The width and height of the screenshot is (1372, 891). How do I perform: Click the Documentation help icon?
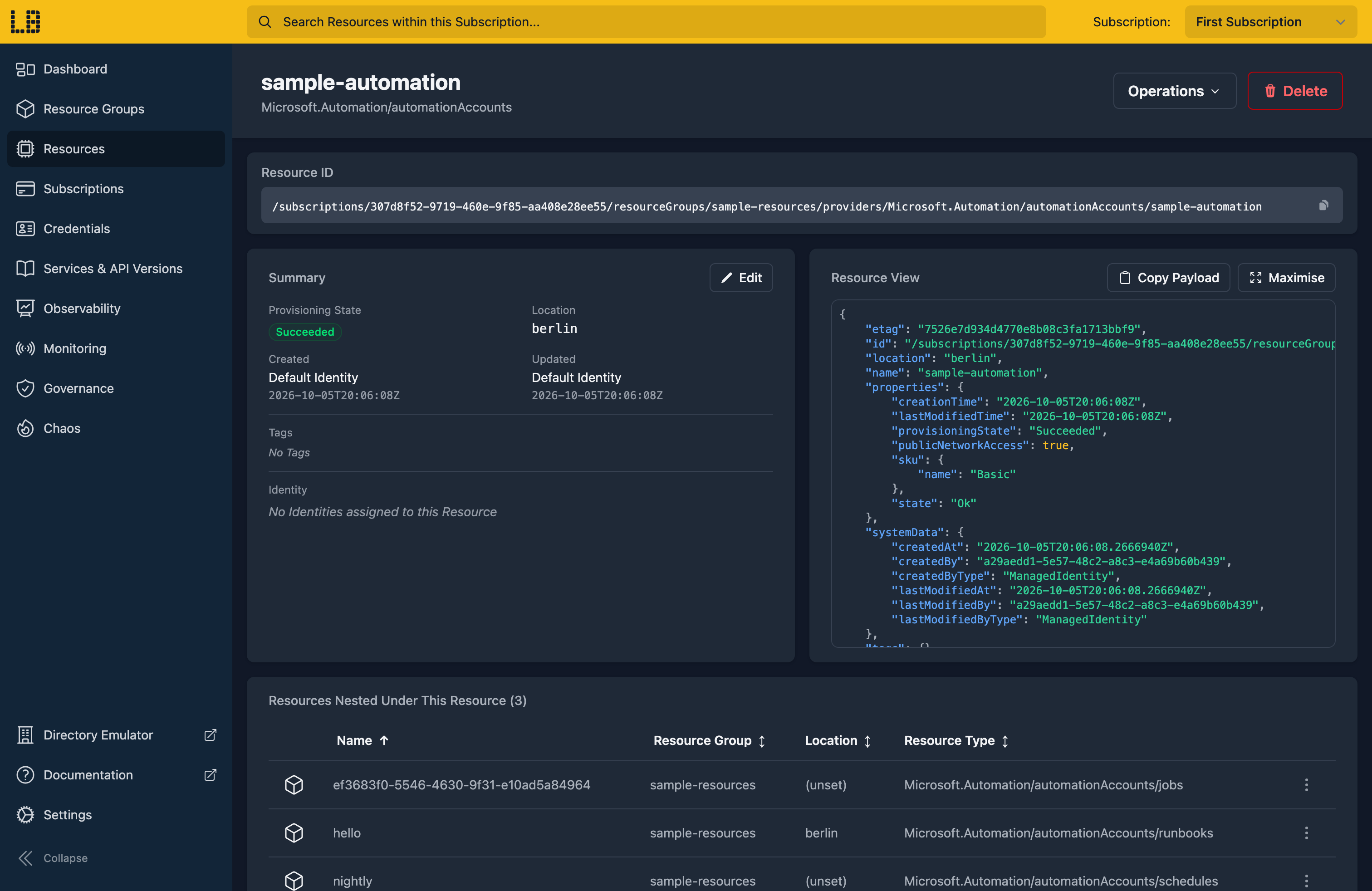(x=25, y=774)
